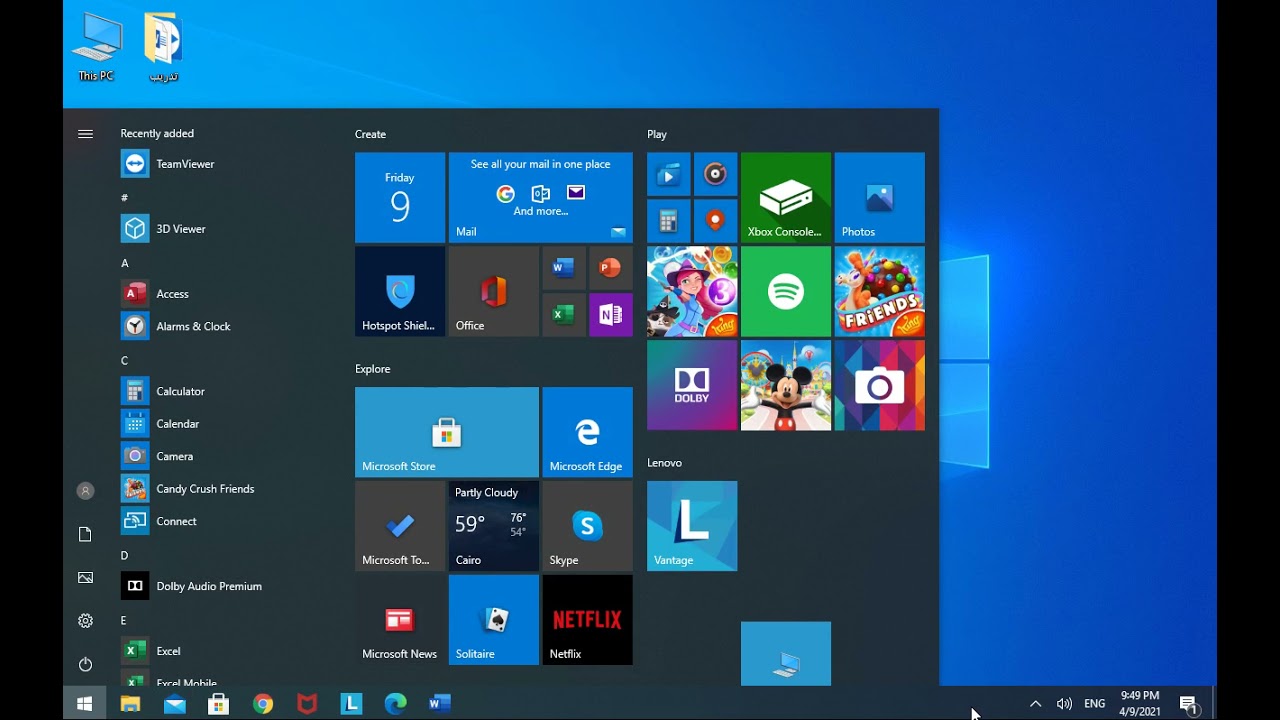
Task: Open the small PowerPoint tile
Action: [611, 268]
